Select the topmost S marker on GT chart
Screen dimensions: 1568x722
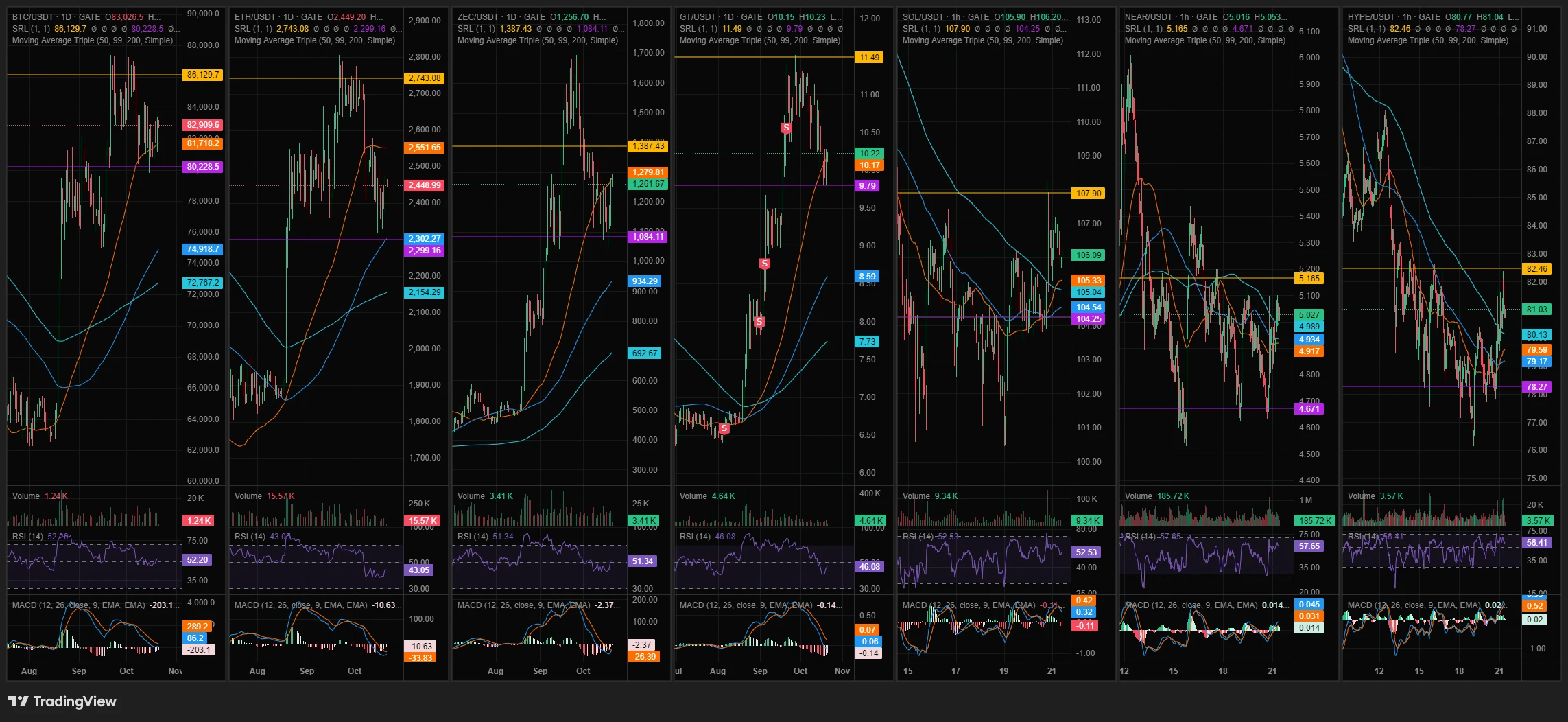pyautogui.click(x=786, y=128)
